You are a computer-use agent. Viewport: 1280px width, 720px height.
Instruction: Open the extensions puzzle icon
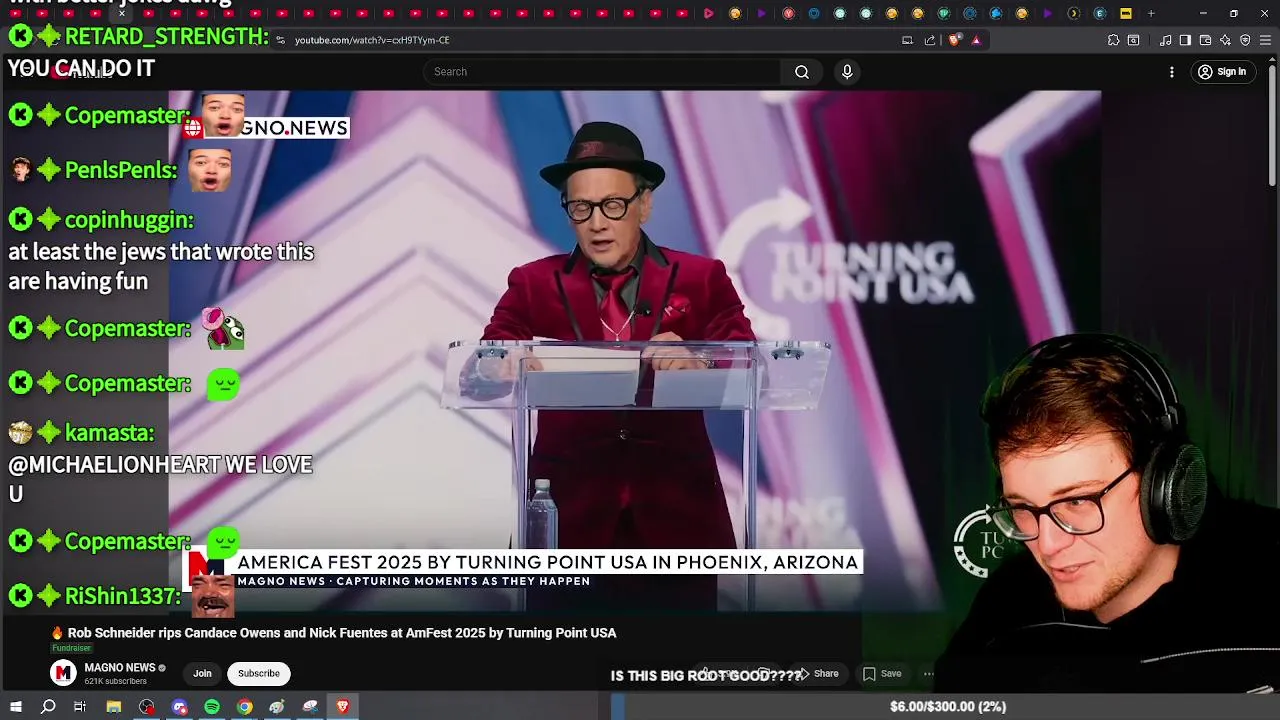coord(1113,40)
